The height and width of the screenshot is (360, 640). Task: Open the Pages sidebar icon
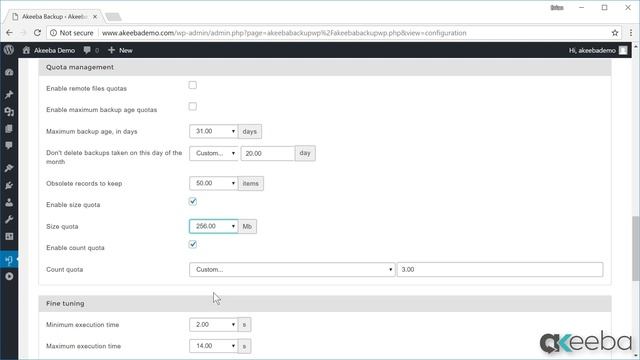point(9,129)
